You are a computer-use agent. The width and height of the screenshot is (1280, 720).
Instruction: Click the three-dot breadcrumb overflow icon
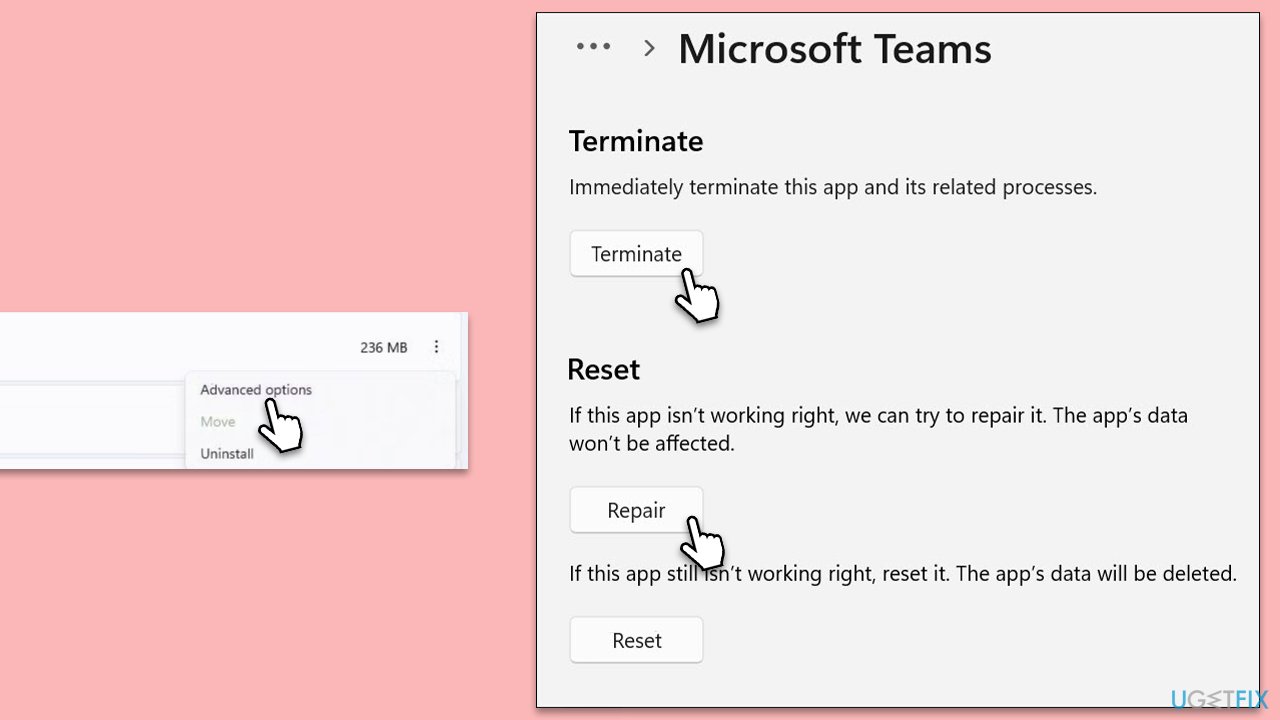[x=593, y=46]
